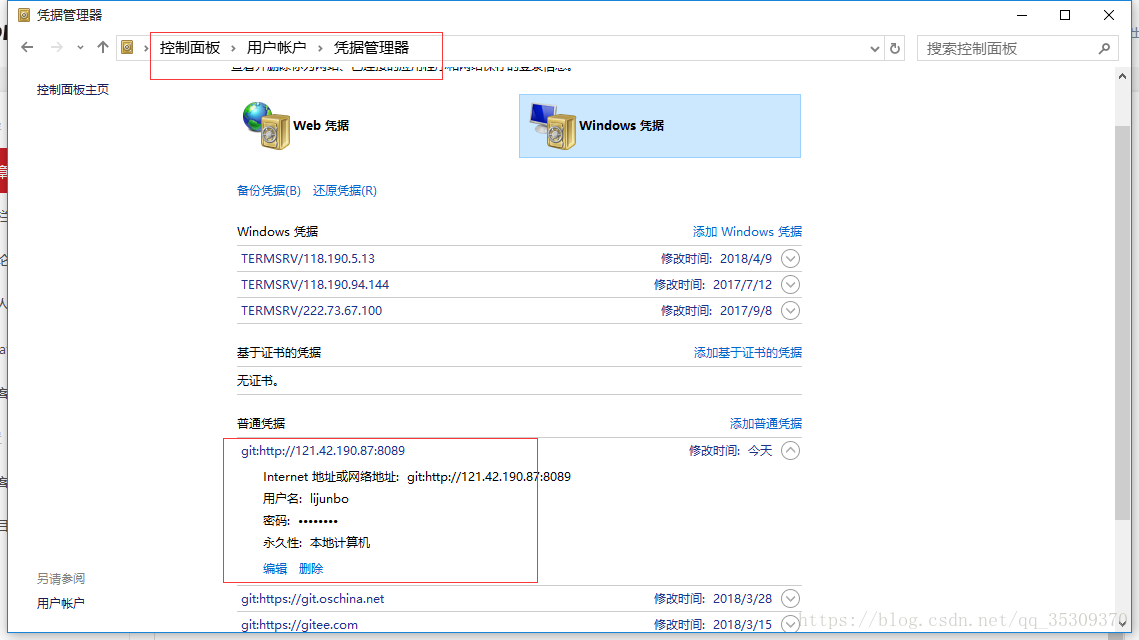The image size is (1139, 640).
Task: Open TERMSRV/222.73.67.100 credential entry
Action: point(311,311)
